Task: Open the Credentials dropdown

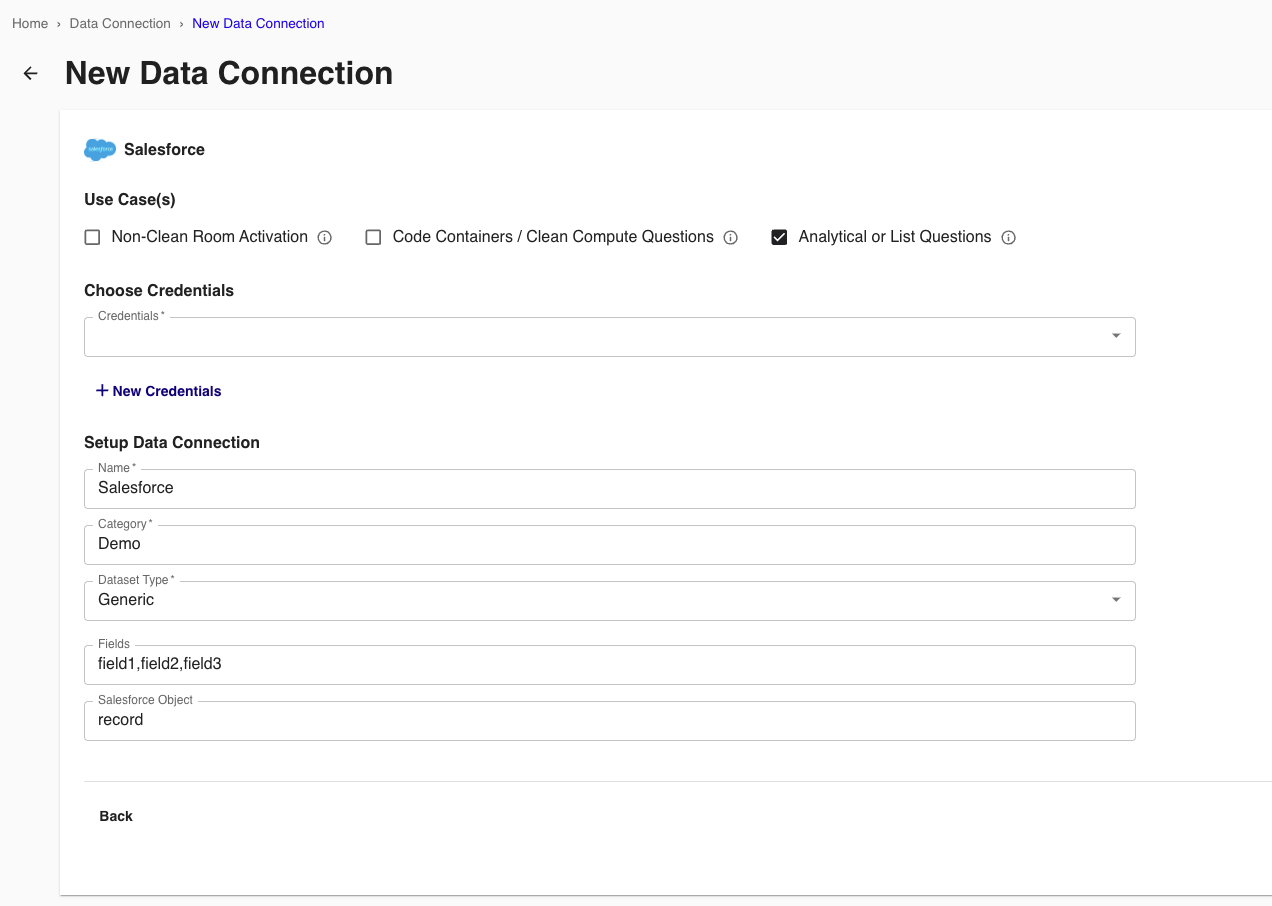Action: click(x=610, y=337)
